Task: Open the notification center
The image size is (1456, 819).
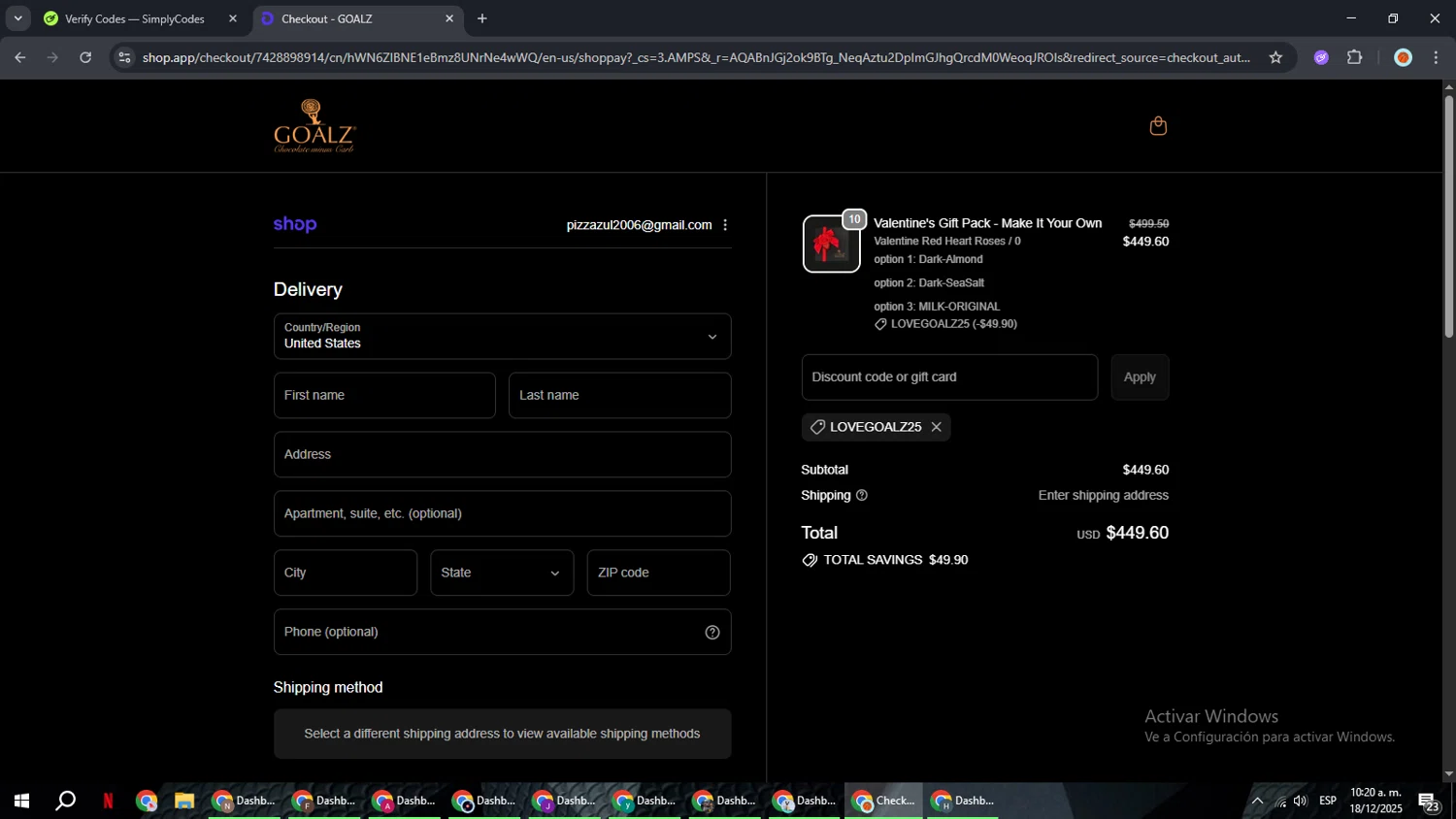Action: tap(1428, 802)
